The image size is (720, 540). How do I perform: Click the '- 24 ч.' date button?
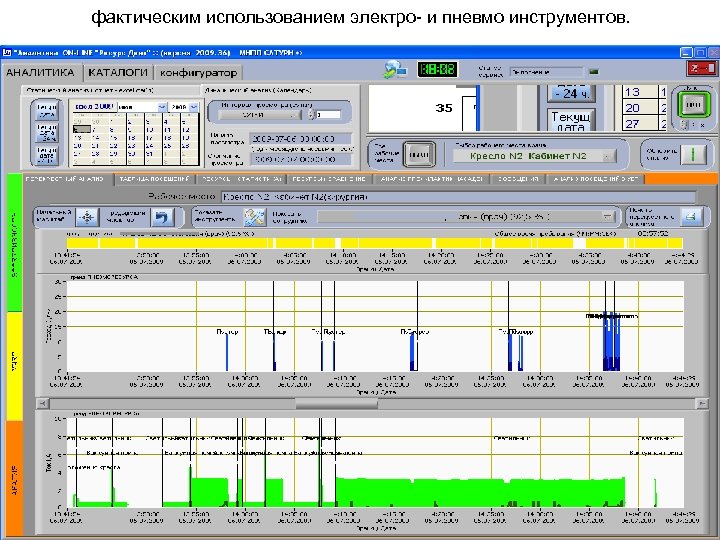(x=571, y=94)
